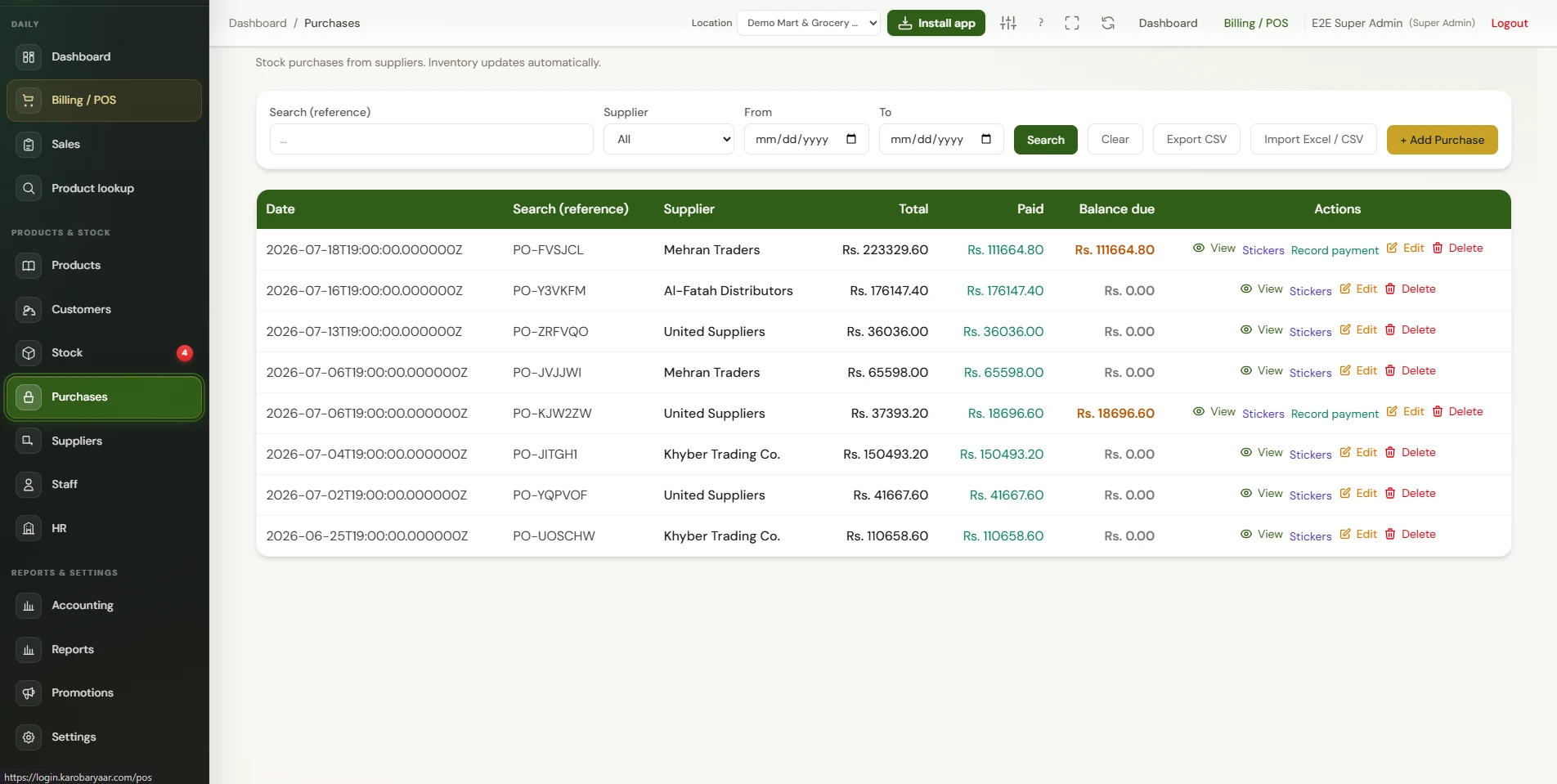Click the From date input field
The width and height of the screenshot is (1557, 784).
806,139
